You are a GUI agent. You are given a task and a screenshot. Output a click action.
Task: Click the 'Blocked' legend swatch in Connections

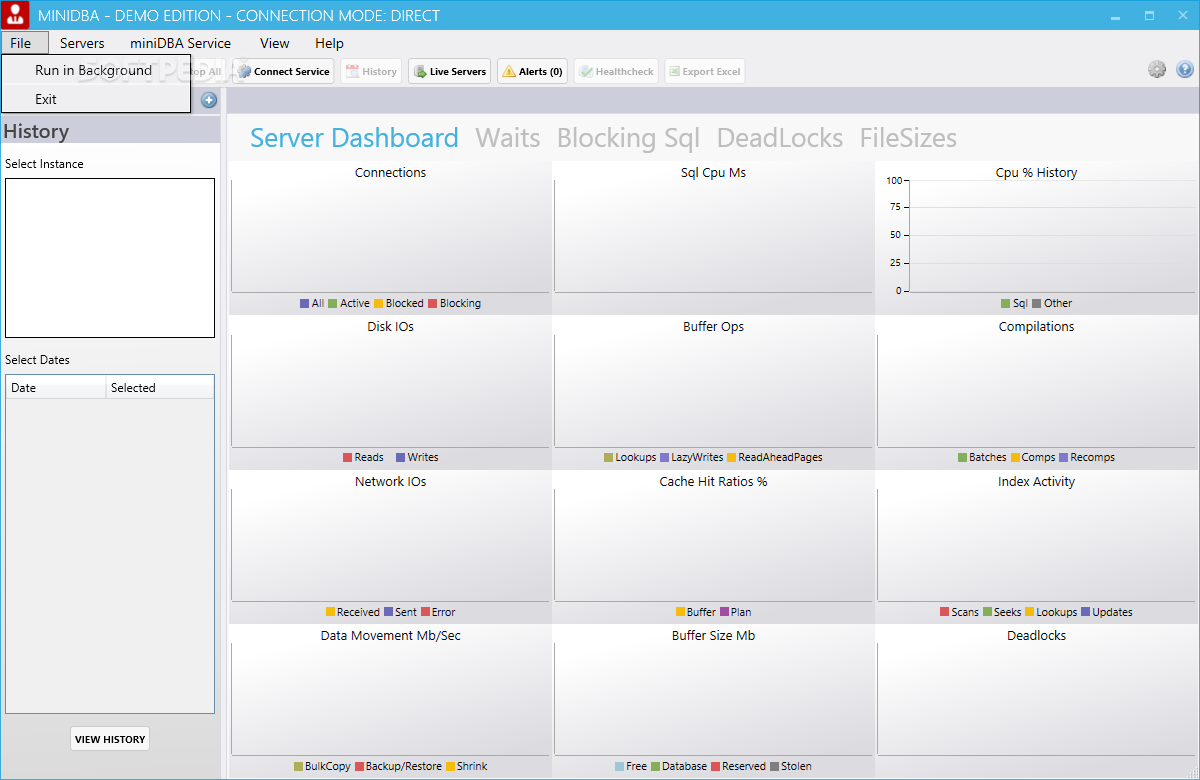[x=378, y=303]
